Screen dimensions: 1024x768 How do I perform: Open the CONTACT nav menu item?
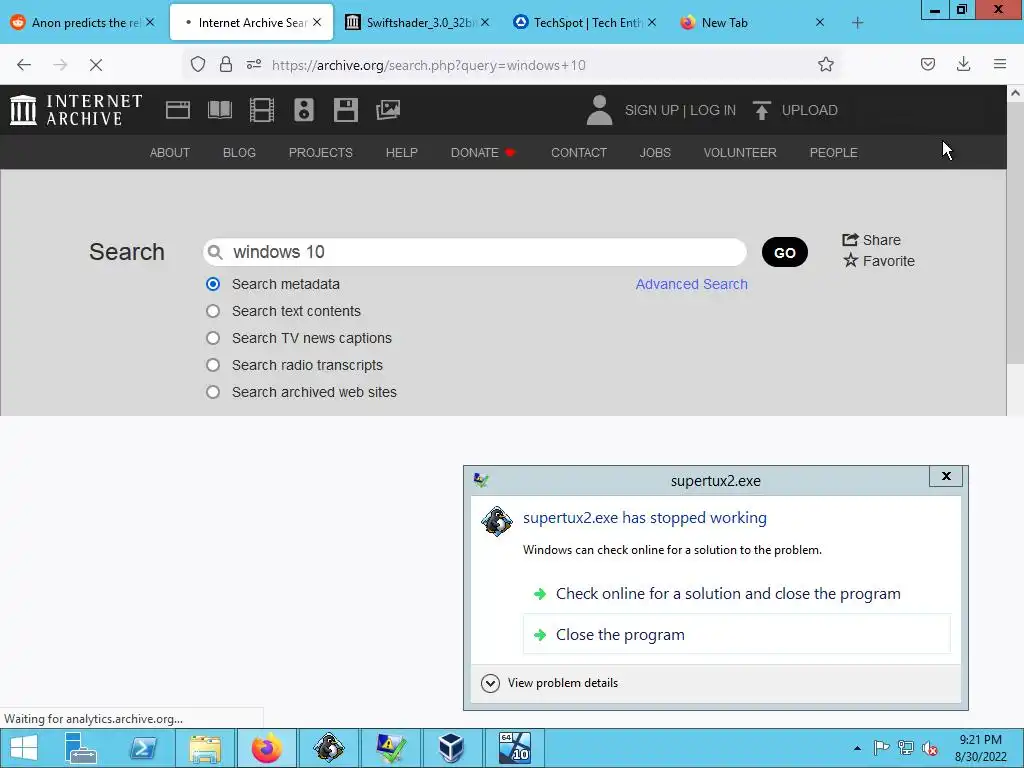579,152
